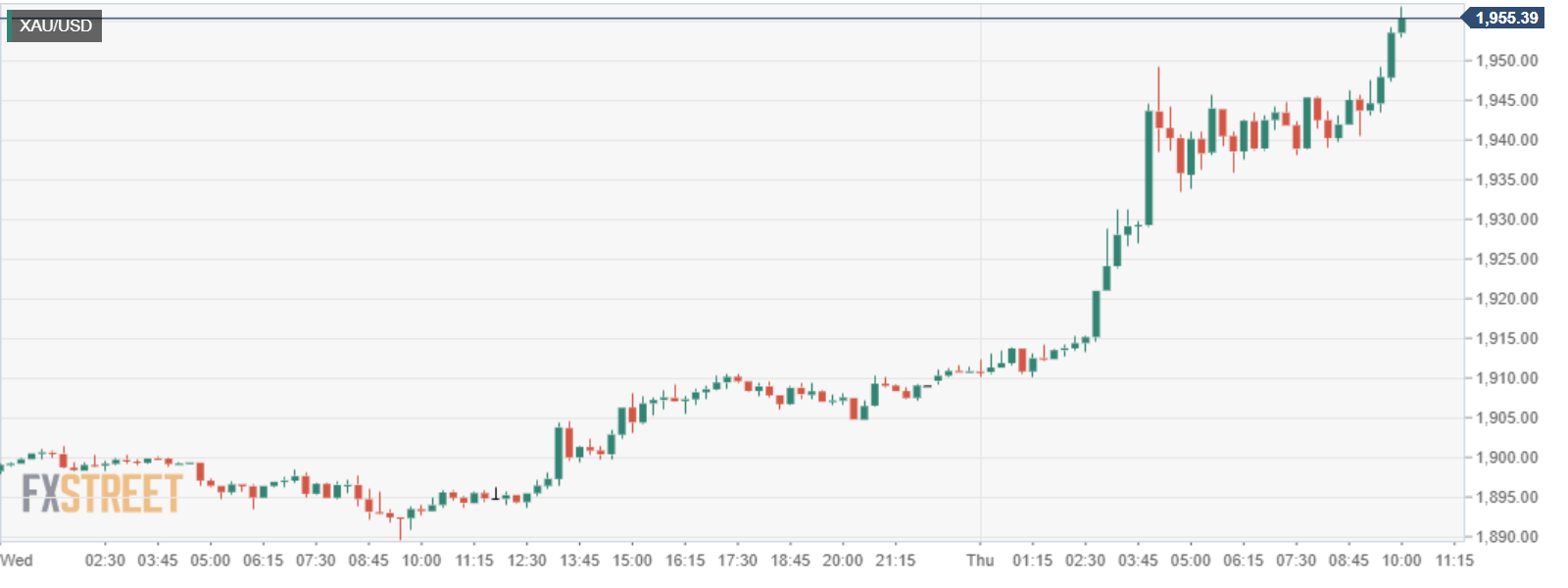1568x588 pixels.
Task: Click the Thu day marker on time axis
Action: 980,560
